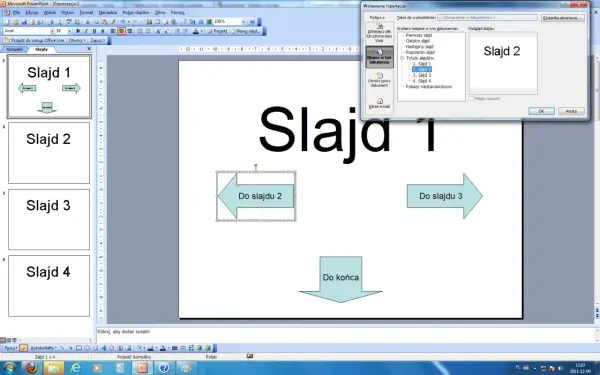This screenshot has width=600, height=375.
Task: Select the Slajd 2 thumbnail
Action: [49, 153]
